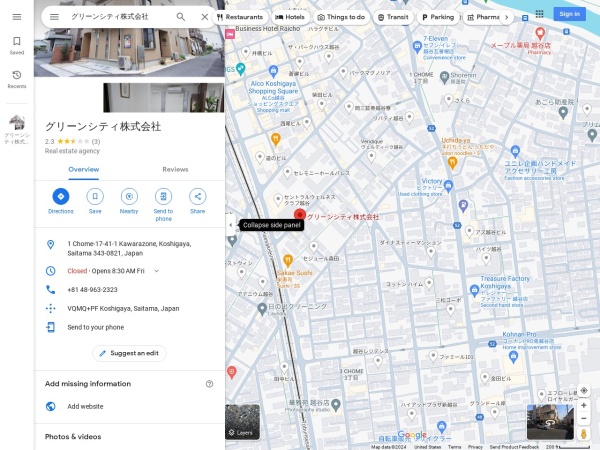This screenshot has height=450, width=600.
Task: Click the 2.3 star rating reviews count
Action: [x=96, y=142]
